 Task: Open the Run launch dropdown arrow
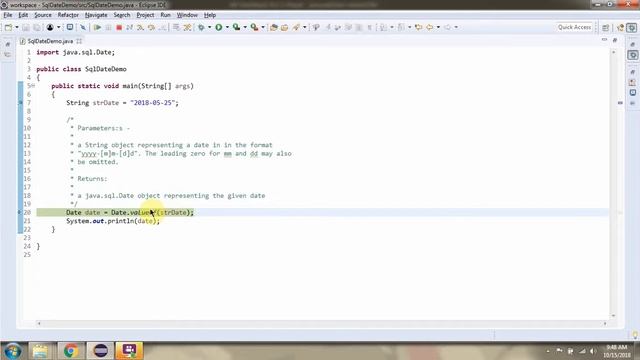tap(227, 27)
